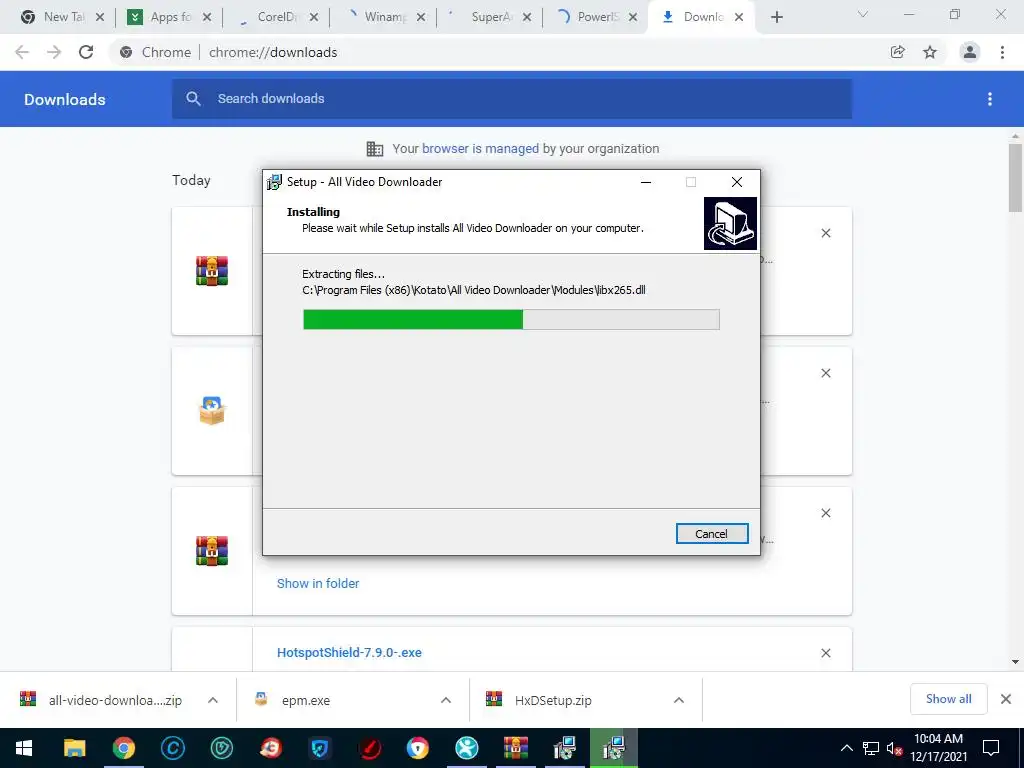Open Google Chrome from taskbar
The width and height of the screenshot is (1024, 768).
coord(123,748)
